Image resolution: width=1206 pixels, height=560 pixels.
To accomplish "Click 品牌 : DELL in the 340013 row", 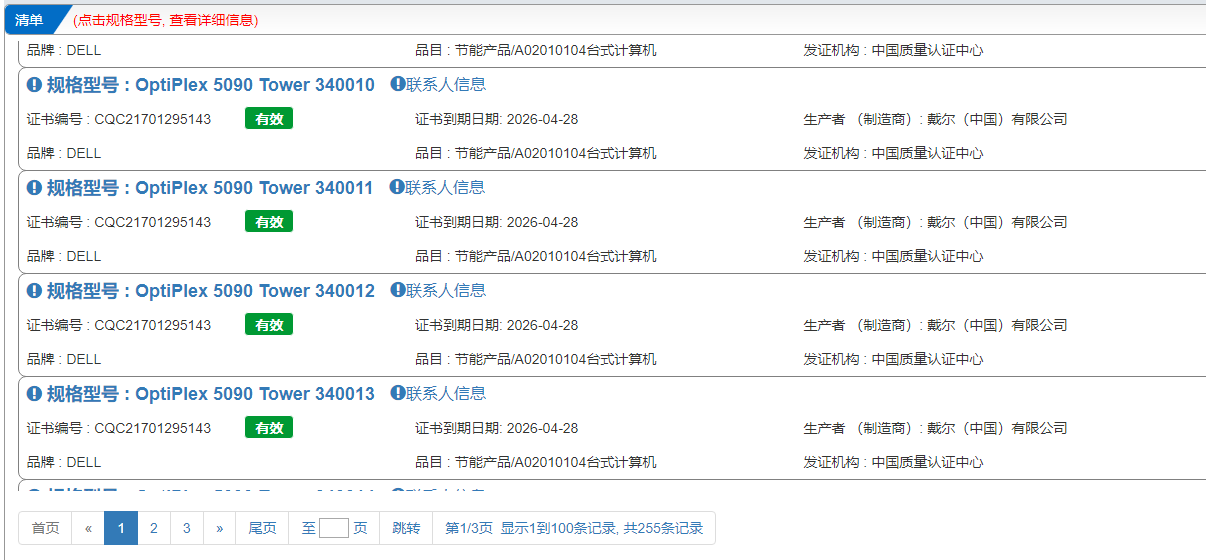I will [64, 463].
